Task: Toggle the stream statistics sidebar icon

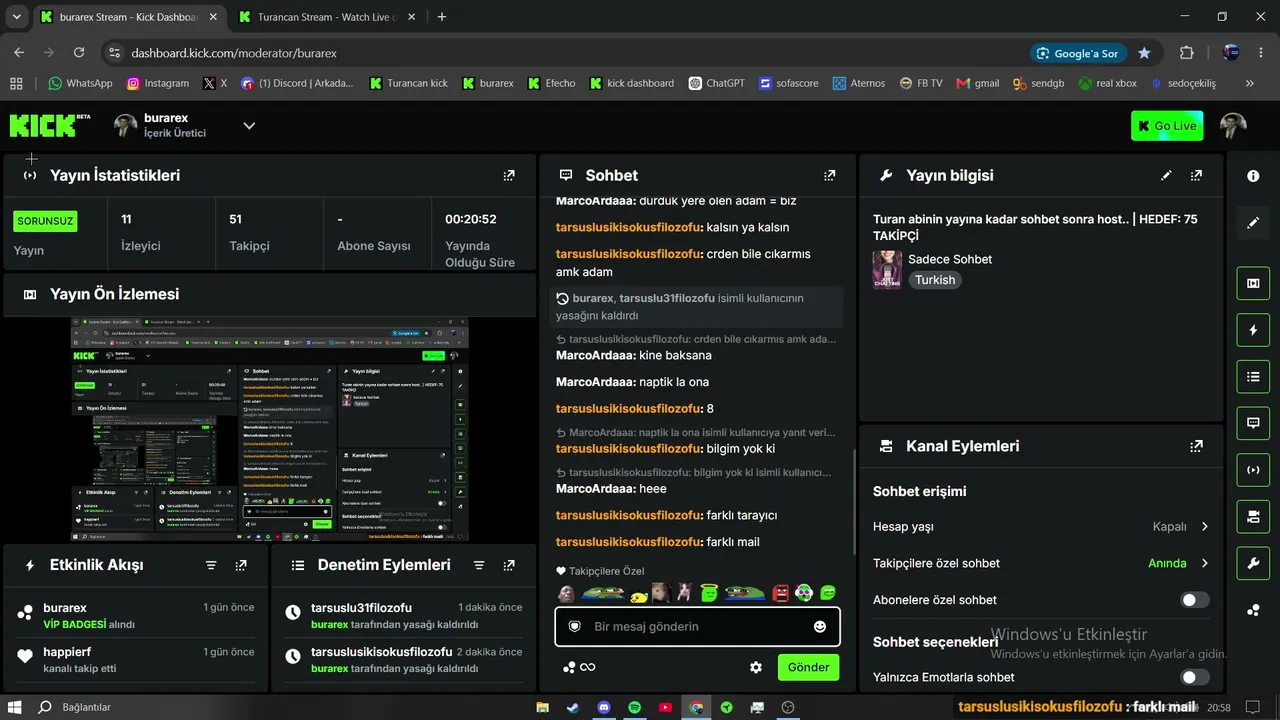Action: click(x=1253, y=470)
